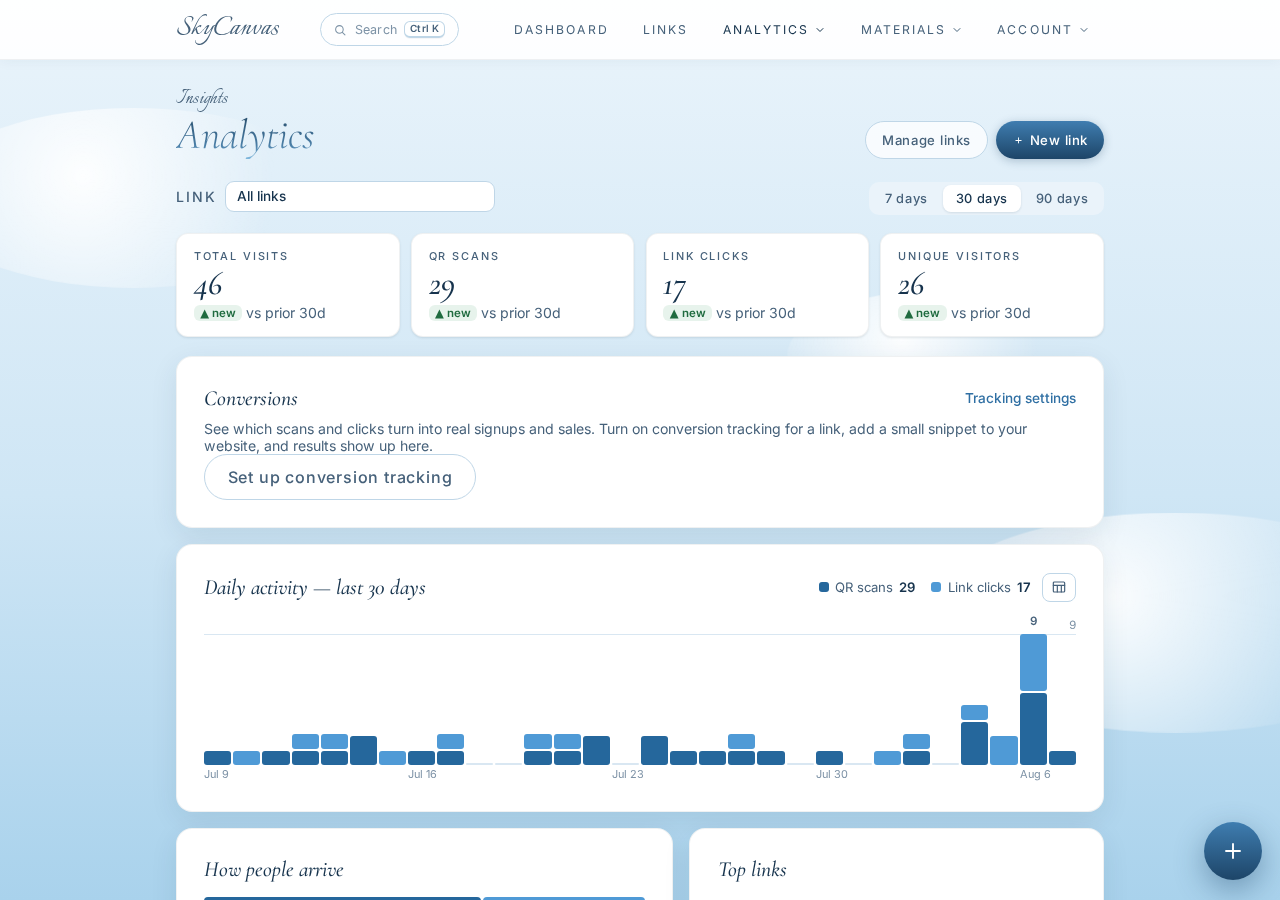Click 'Daily activity — last 30 days' title
The image size is (1280, 900).
coord(315,588)
